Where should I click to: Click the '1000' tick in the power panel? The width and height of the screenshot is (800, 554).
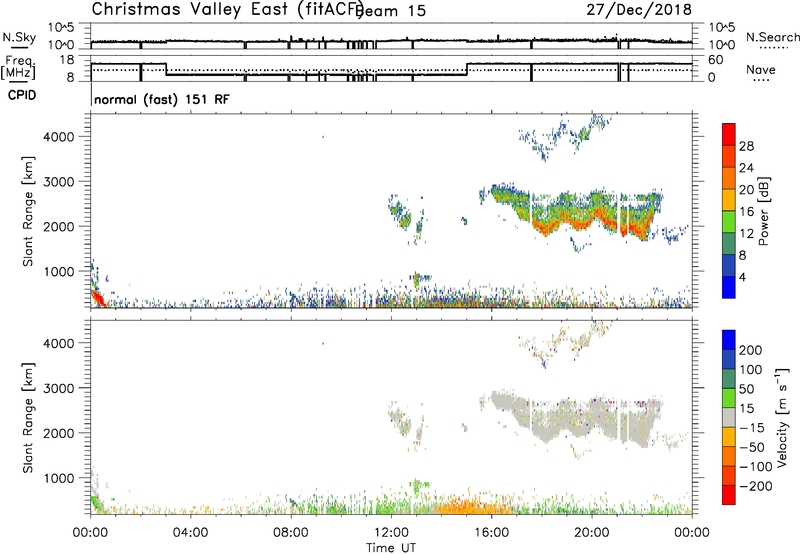point(58,272)
